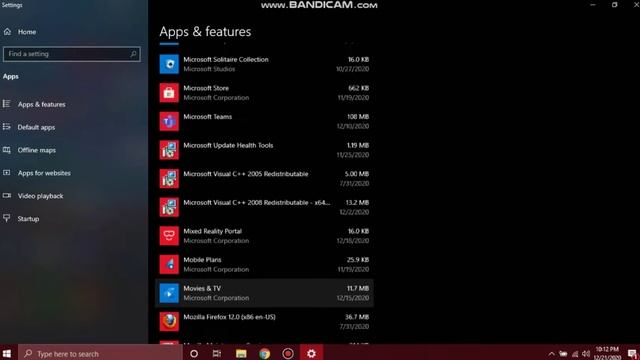The width and height of the screenshot is (640, 360).
Task: Click the Default apps sidebar icon
Action: point(7,127)
